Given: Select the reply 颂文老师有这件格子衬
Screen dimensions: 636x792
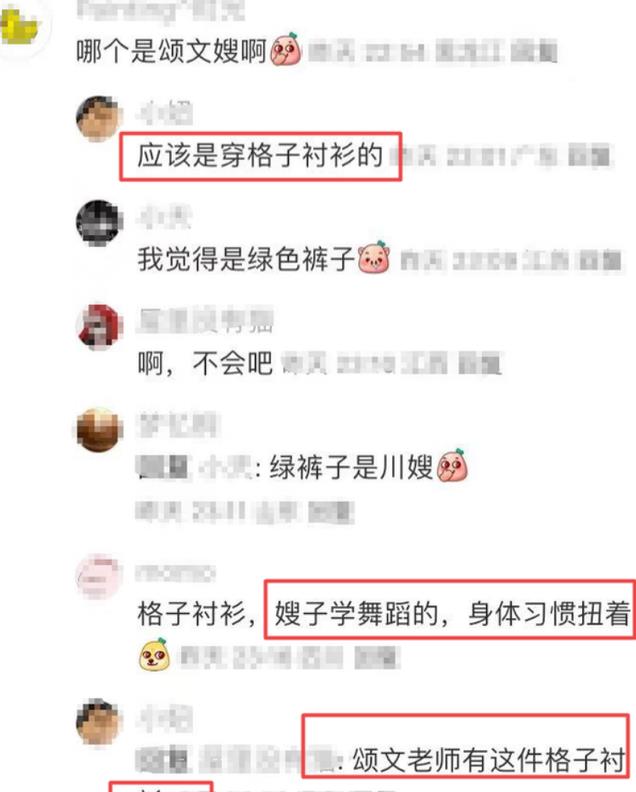Looking at the screenshot, I should coord(488,760).
